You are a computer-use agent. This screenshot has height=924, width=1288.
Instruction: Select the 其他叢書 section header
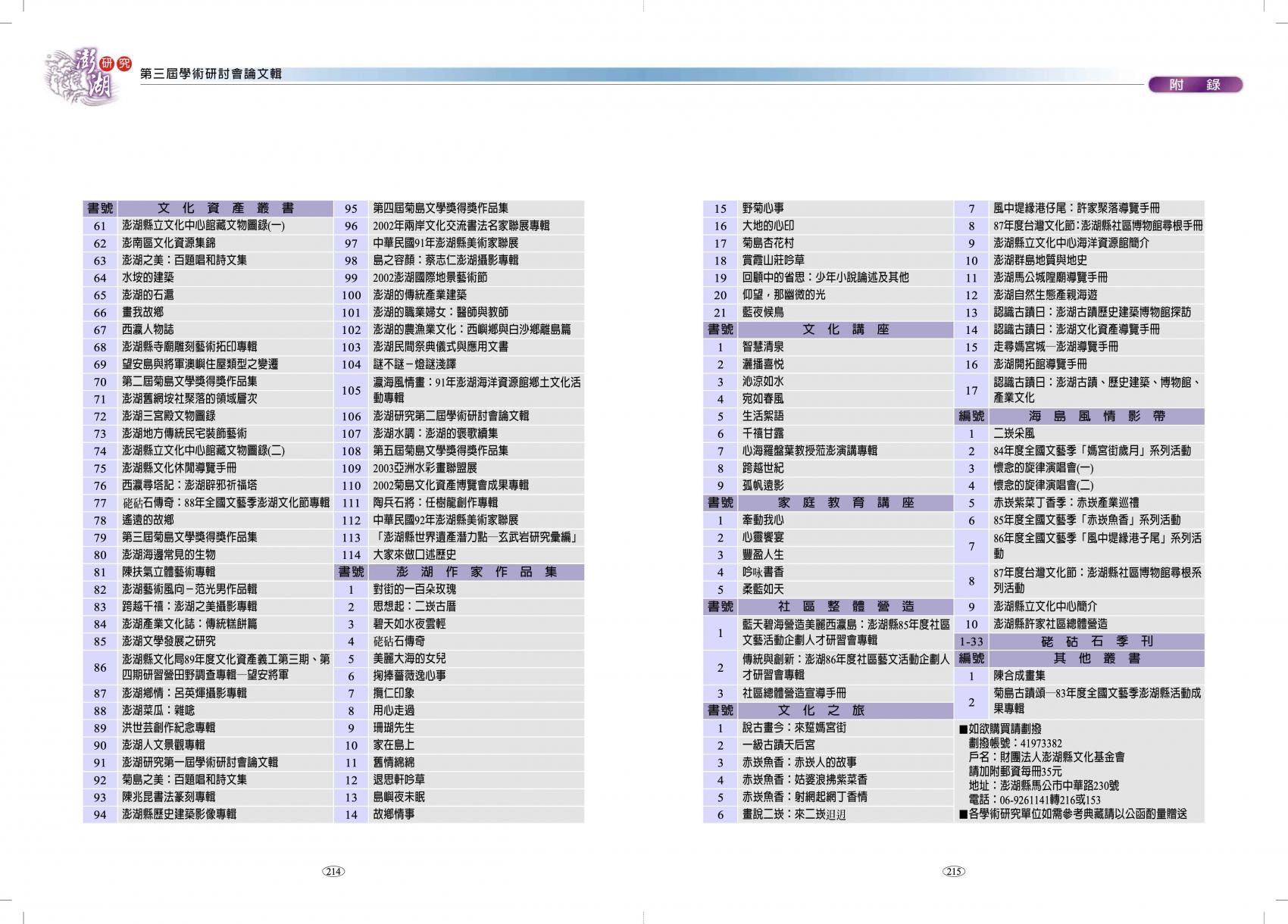point(1096,658)
